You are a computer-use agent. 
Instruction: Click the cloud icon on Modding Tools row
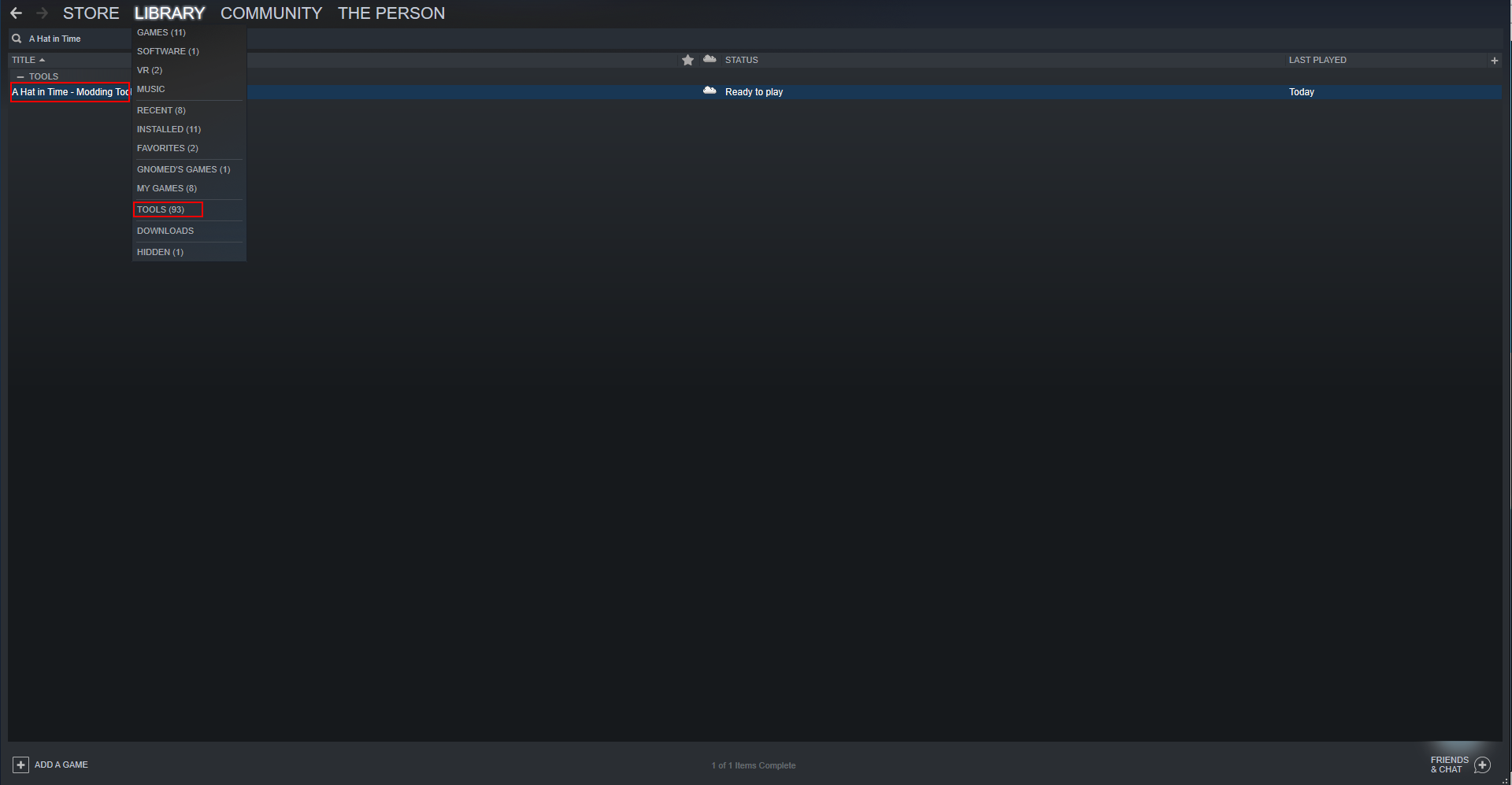[x=710, y=91]
